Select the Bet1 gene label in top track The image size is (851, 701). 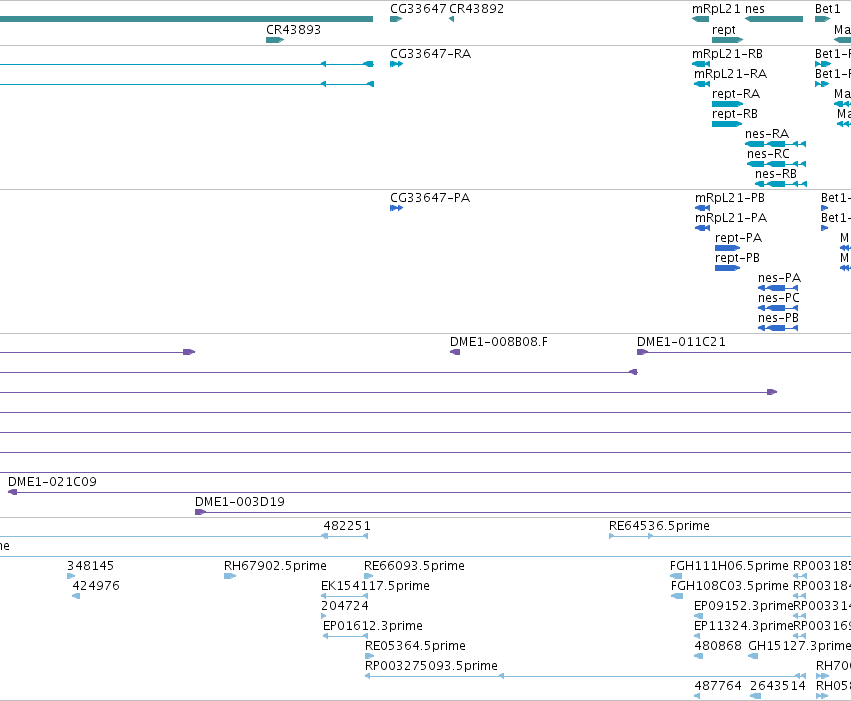tap(828, 9)
